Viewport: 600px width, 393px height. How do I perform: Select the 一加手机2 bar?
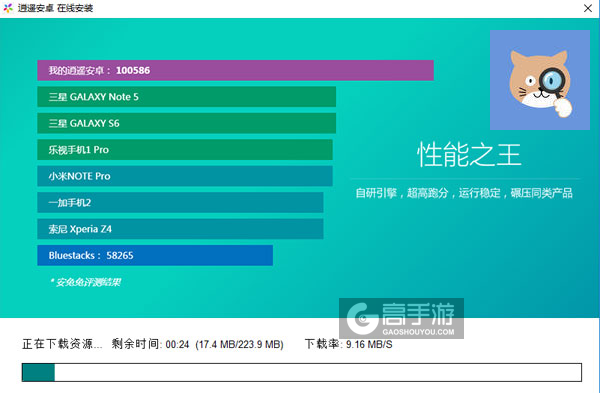(180, 202)
